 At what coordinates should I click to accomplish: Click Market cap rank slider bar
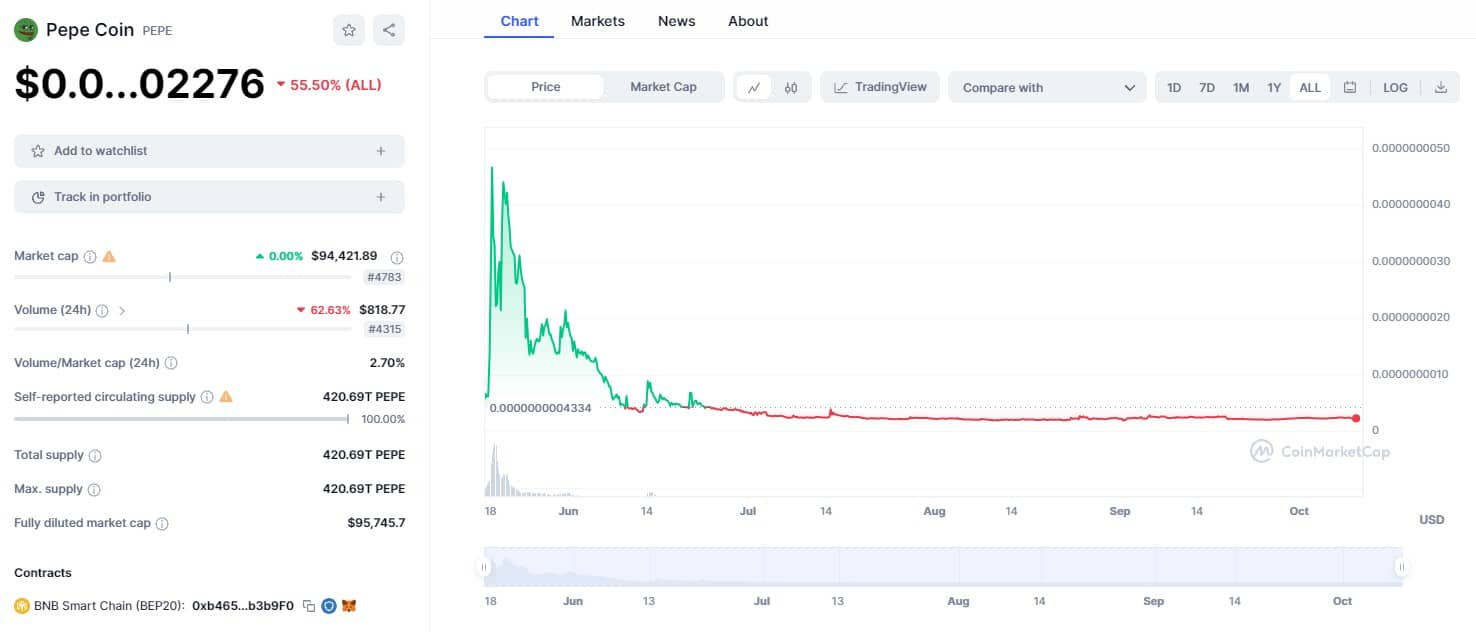tap(181, 277)
